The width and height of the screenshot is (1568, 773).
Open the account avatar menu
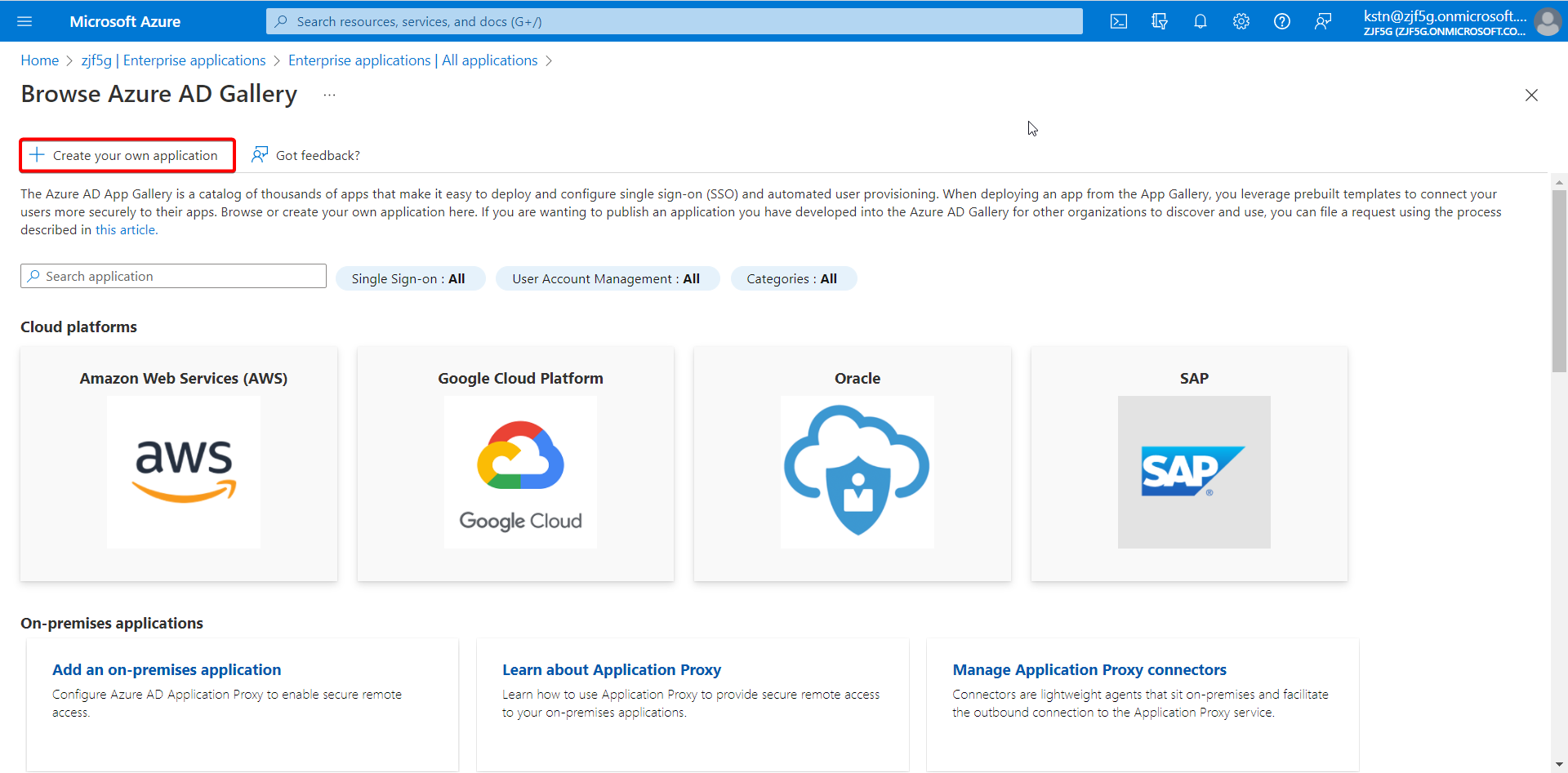(1547, 21)
